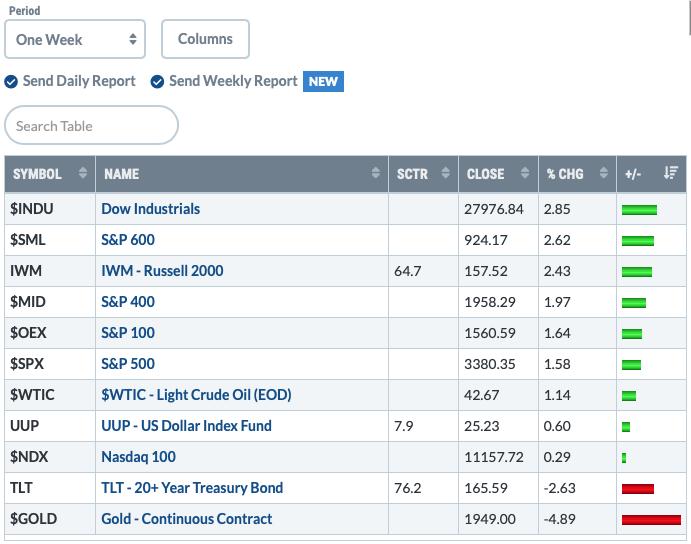
Task: Click the close value 924.17
Action: pos(486,240)
